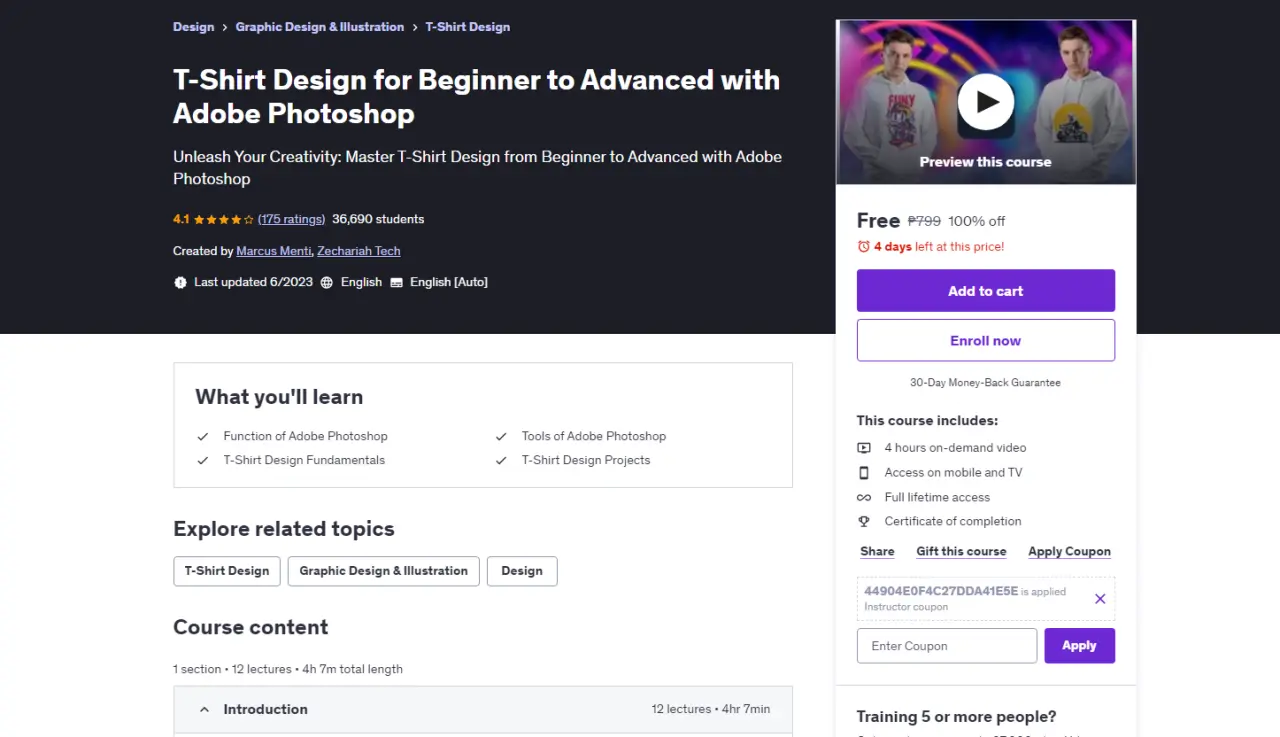The height and width of the screenshot is (737, 1280).
Task: Open Graphic Design & Illustration breadcrumb
Action: pyautogui.click(x=320, y=27)
